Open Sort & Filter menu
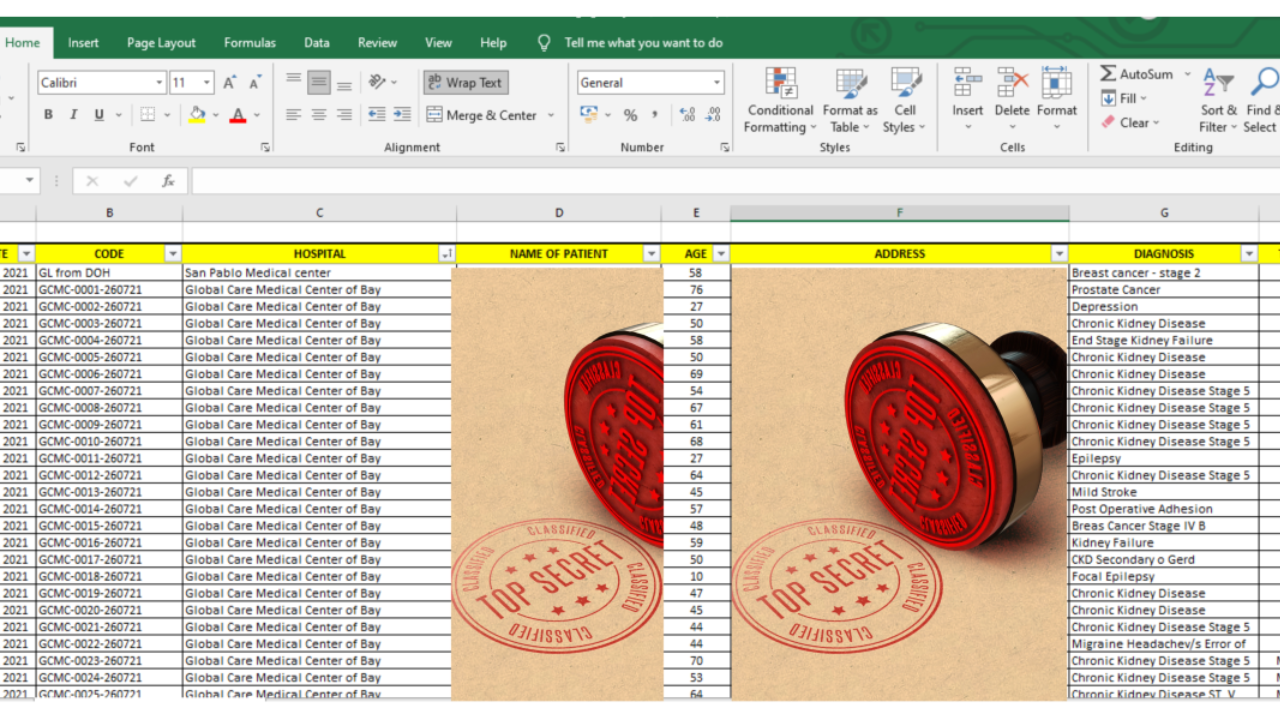The image size is (1280, 720). (x=1219, y=100)
